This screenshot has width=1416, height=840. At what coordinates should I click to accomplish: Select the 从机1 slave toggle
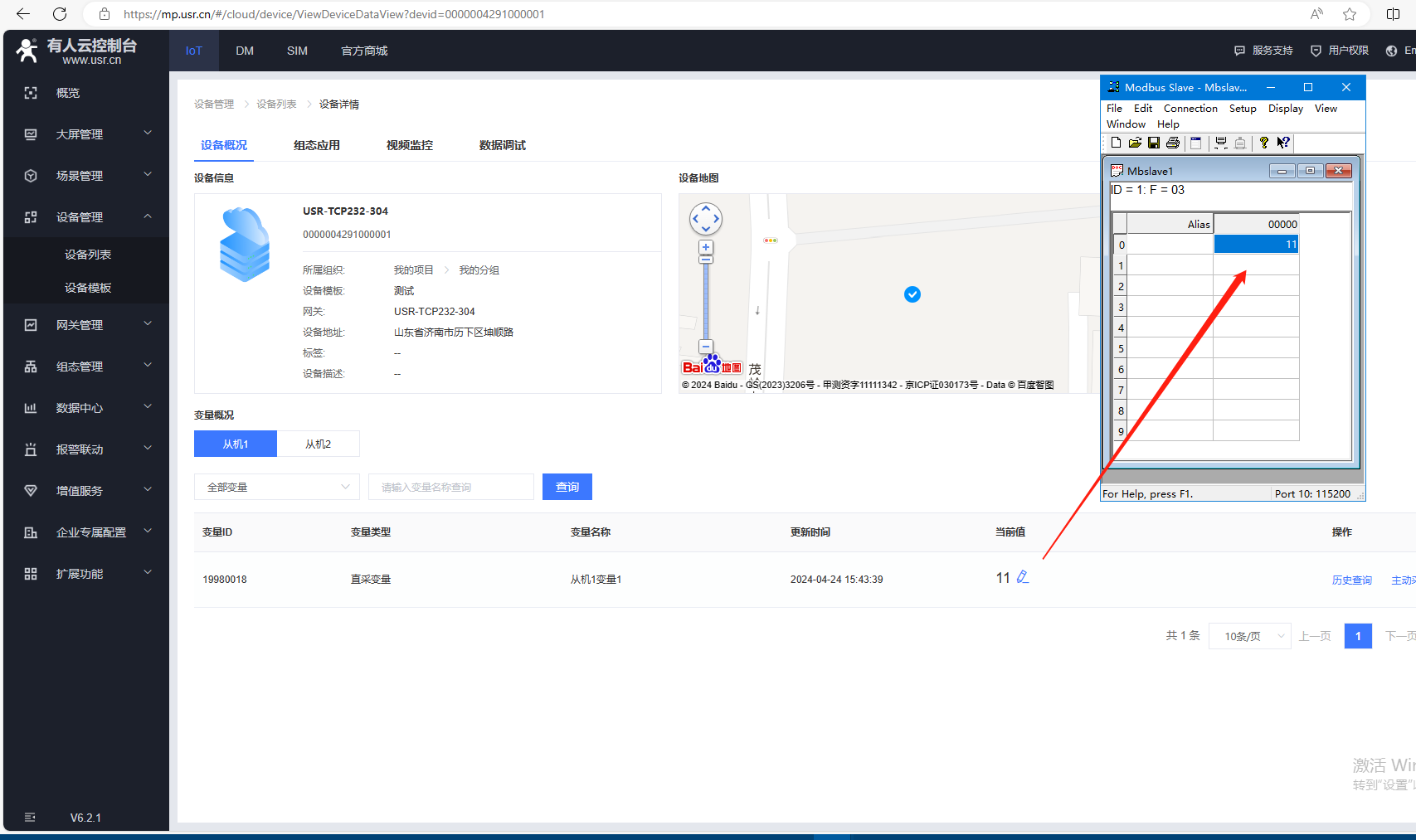coord(236,444)
